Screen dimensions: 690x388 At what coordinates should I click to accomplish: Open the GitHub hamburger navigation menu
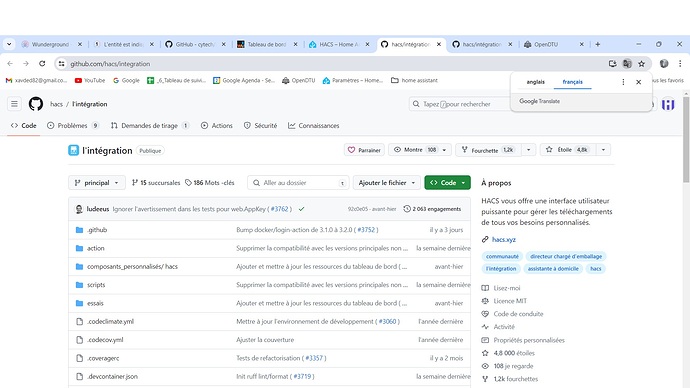[x=14, y=104]
